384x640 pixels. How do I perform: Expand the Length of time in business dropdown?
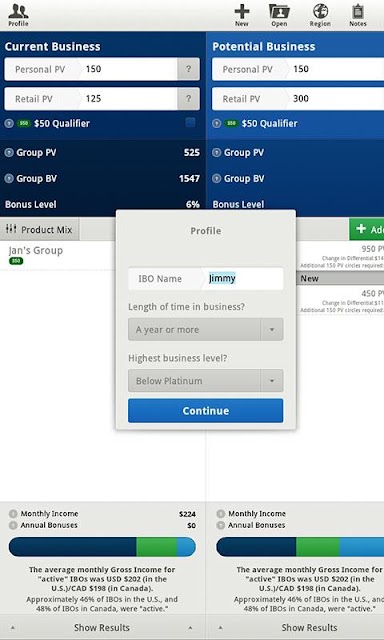pyautogui.click(x=206, y=329)
